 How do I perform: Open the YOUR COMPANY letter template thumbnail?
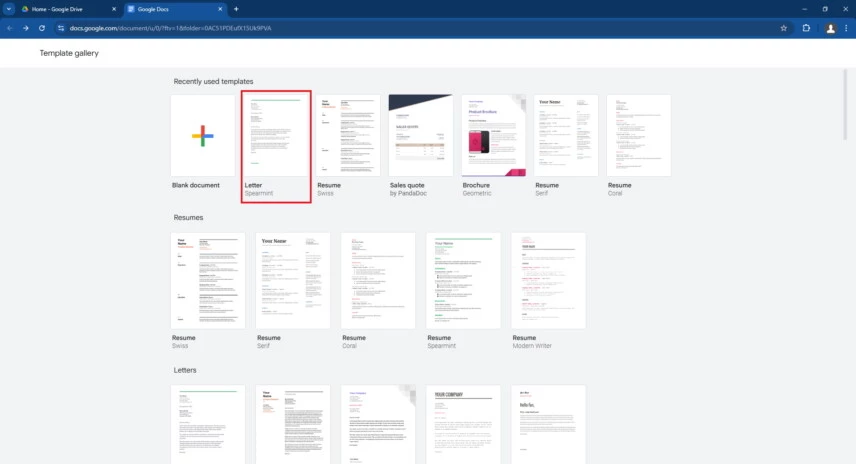coord(463,425)
